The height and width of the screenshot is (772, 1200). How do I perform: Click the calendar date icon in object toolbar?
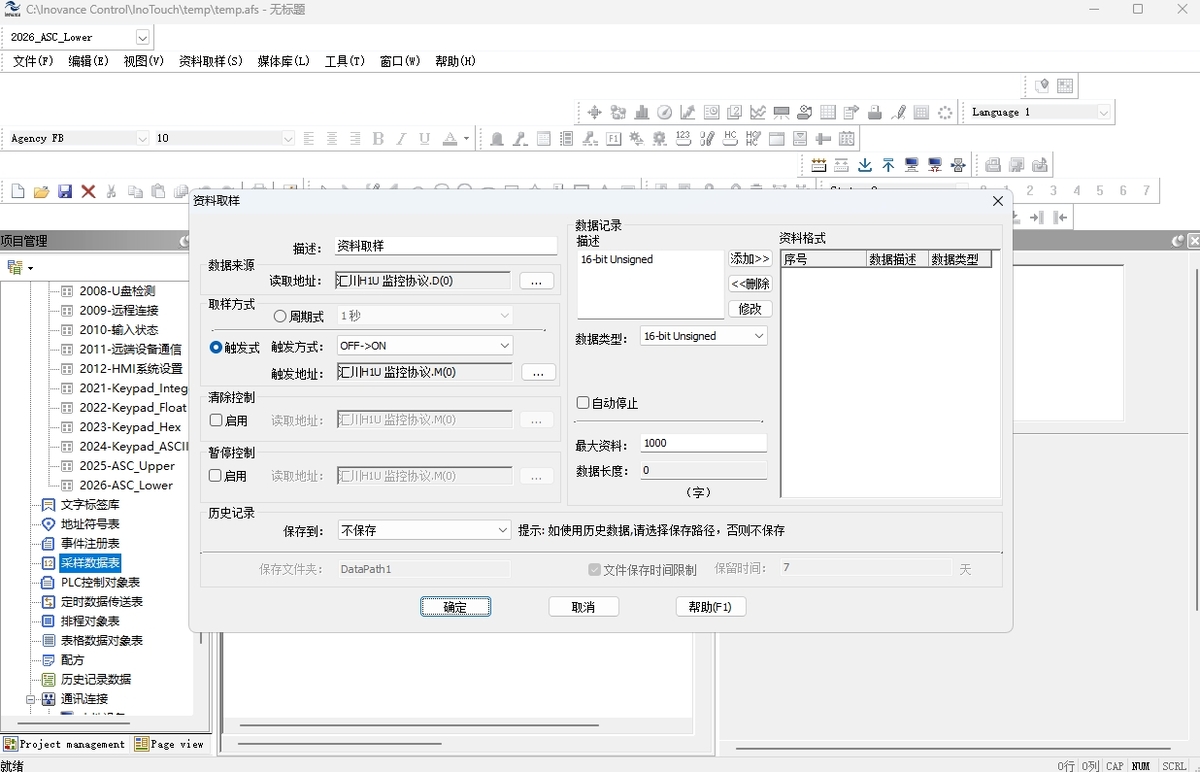[x=847, y=138]
